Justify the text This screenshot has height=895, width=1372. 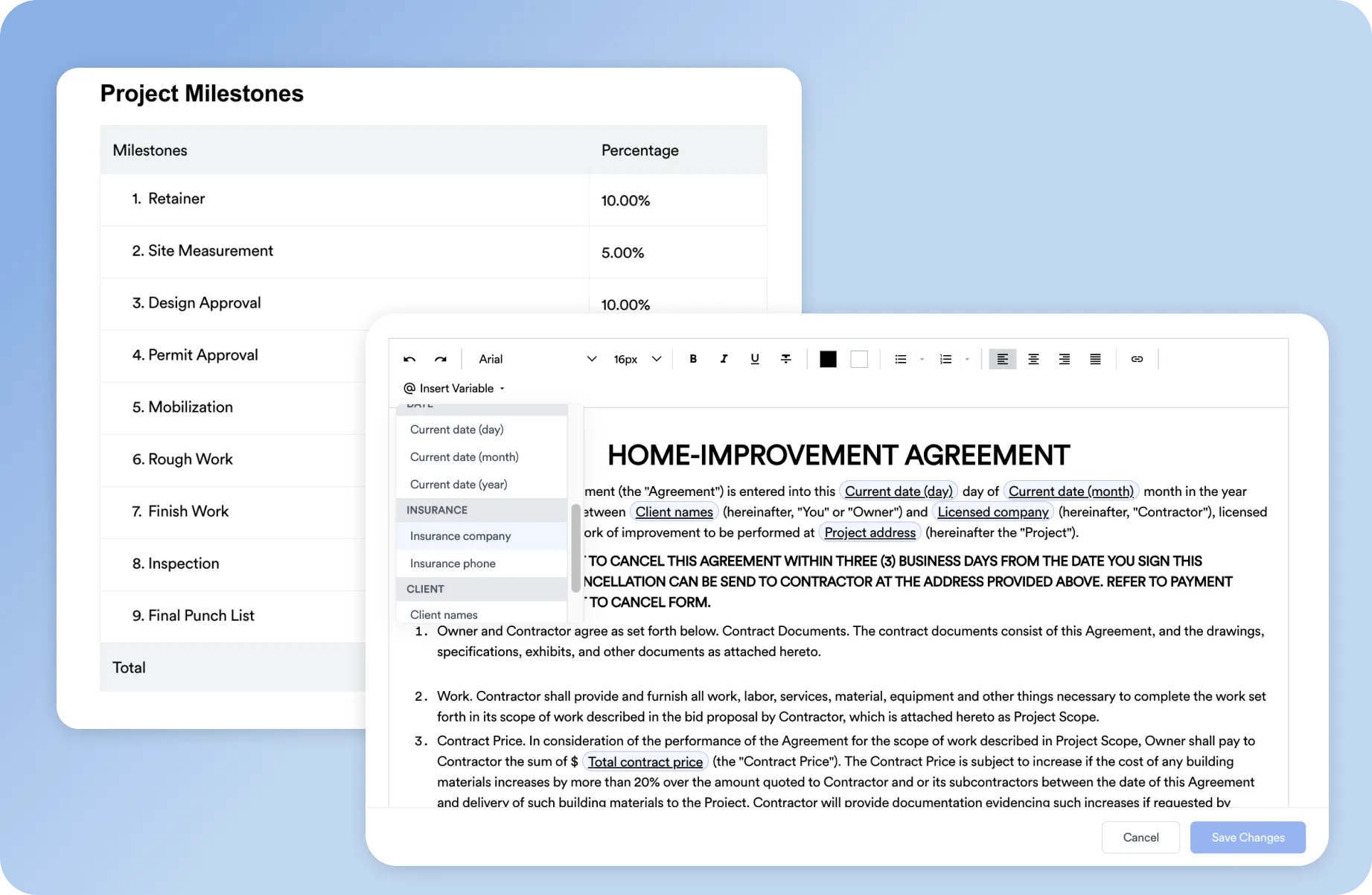[x=1095, y=359]
